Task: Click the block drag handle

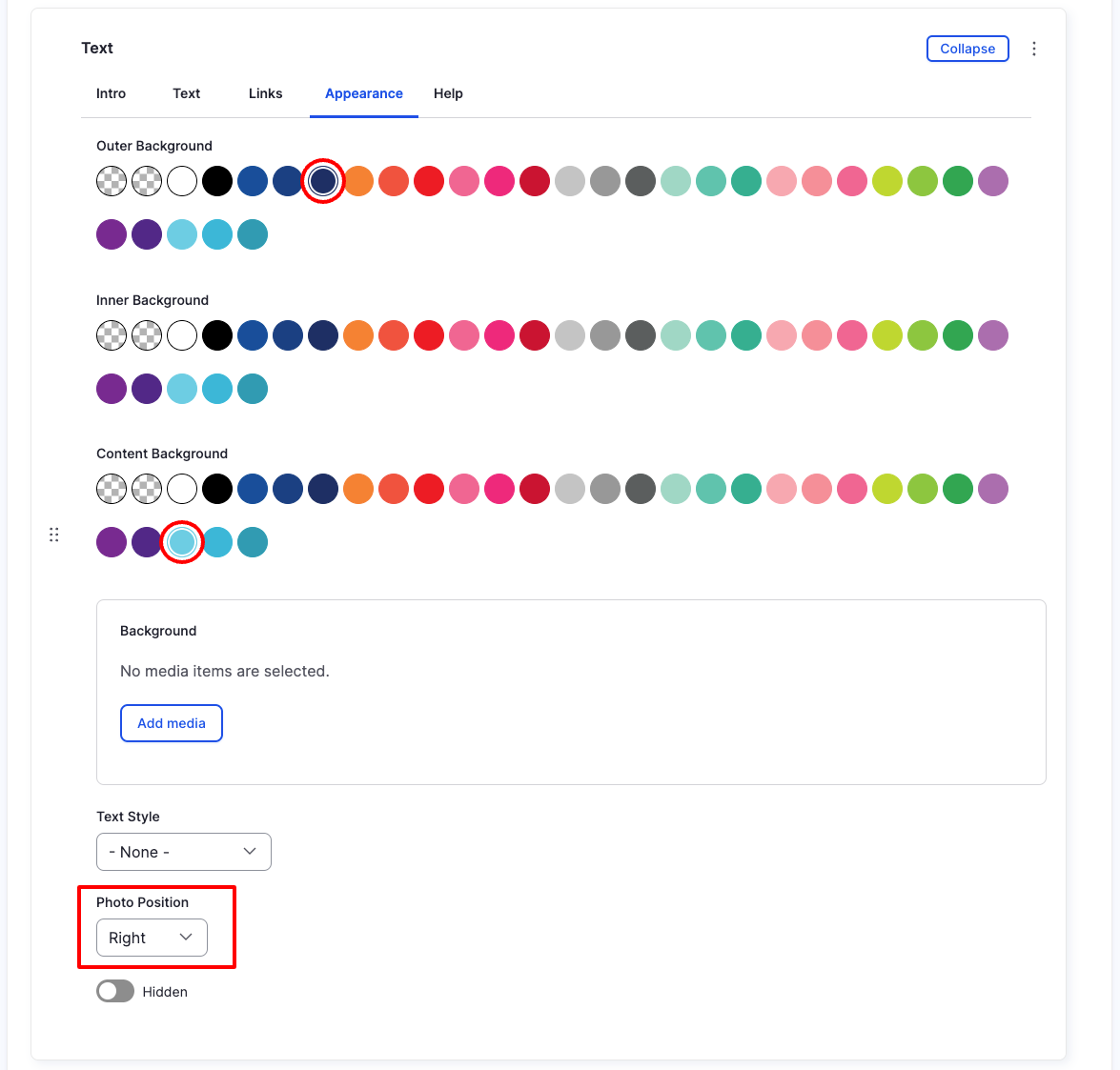Action: tap(53, 535)
